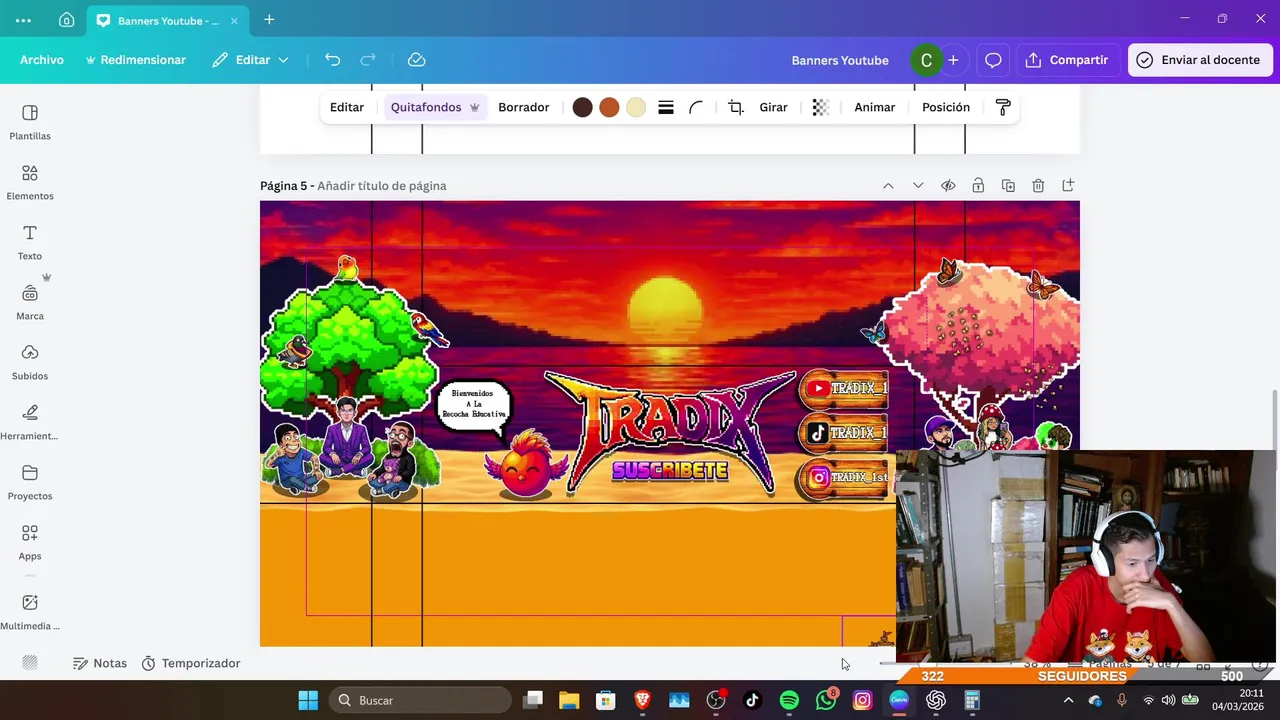Delete page 5 with the trash icon
This screenshot has width=1280, height=720.
coord(1038,186)
